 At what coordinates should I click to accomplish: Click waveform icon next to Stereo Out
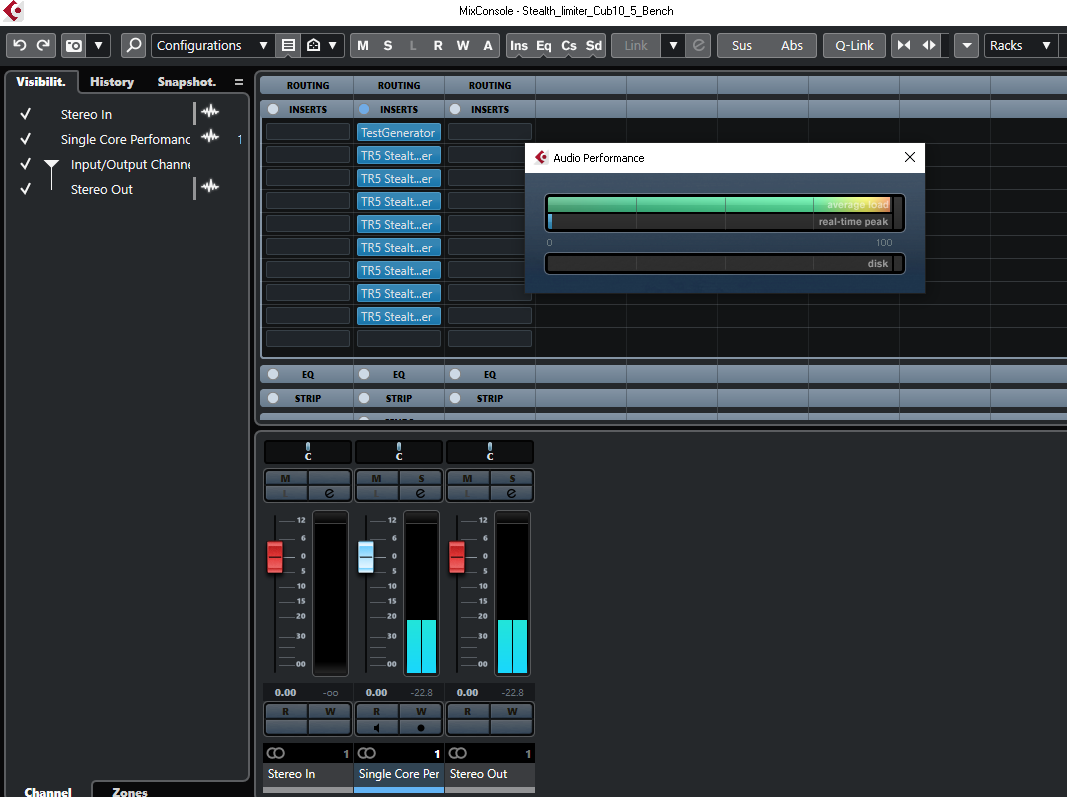[x=210, y=186]
